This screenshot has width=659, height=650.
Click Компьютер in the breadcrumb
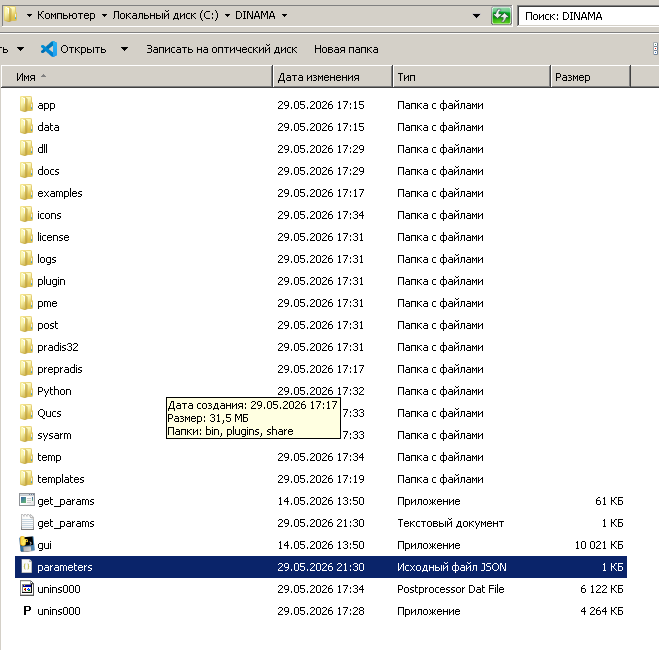[x=66, y=15]
